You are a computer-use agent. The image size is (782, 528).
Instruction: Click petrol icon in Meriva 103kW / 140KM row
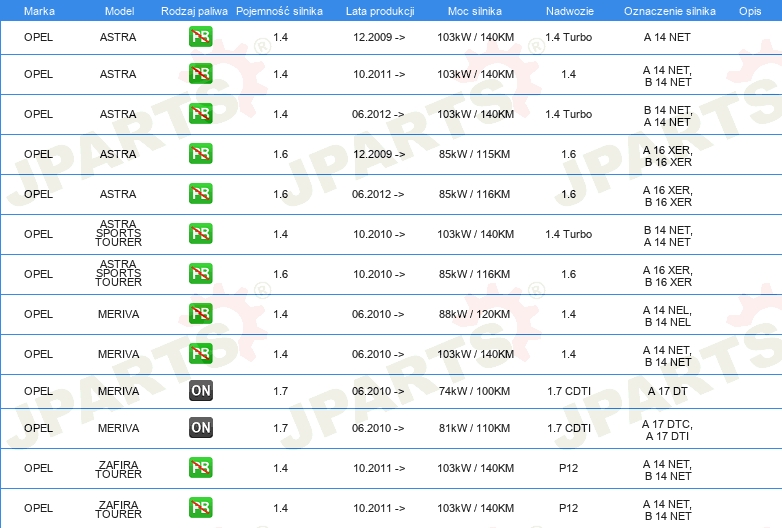pos(200,353)
